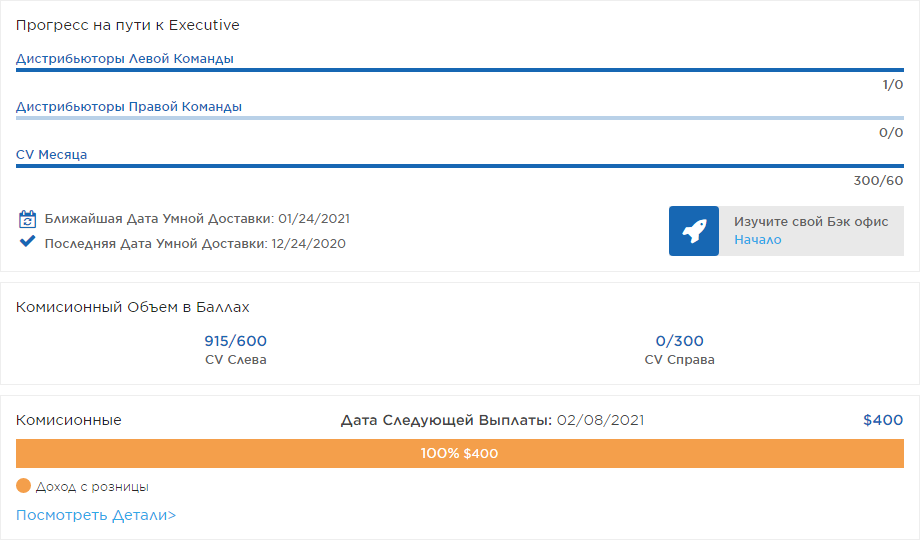The image size is (920, 540).
Task: Click the orange retail income legend dot
Action: tap(23, 485)
